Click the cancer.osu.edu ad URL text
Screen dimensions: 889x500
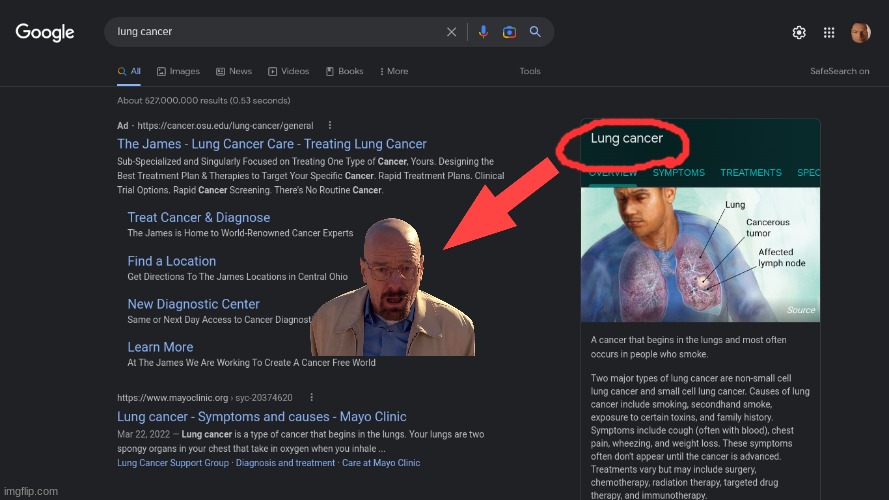[225, 126]
